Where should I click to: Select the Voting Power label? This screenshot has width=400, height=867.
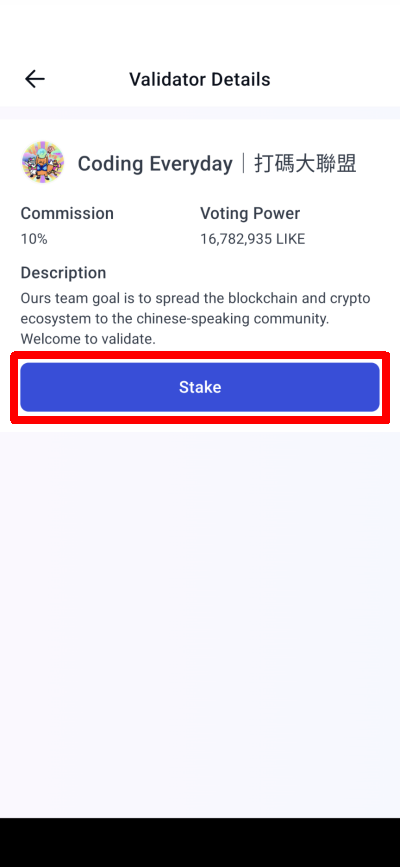(x=250, y=213)
